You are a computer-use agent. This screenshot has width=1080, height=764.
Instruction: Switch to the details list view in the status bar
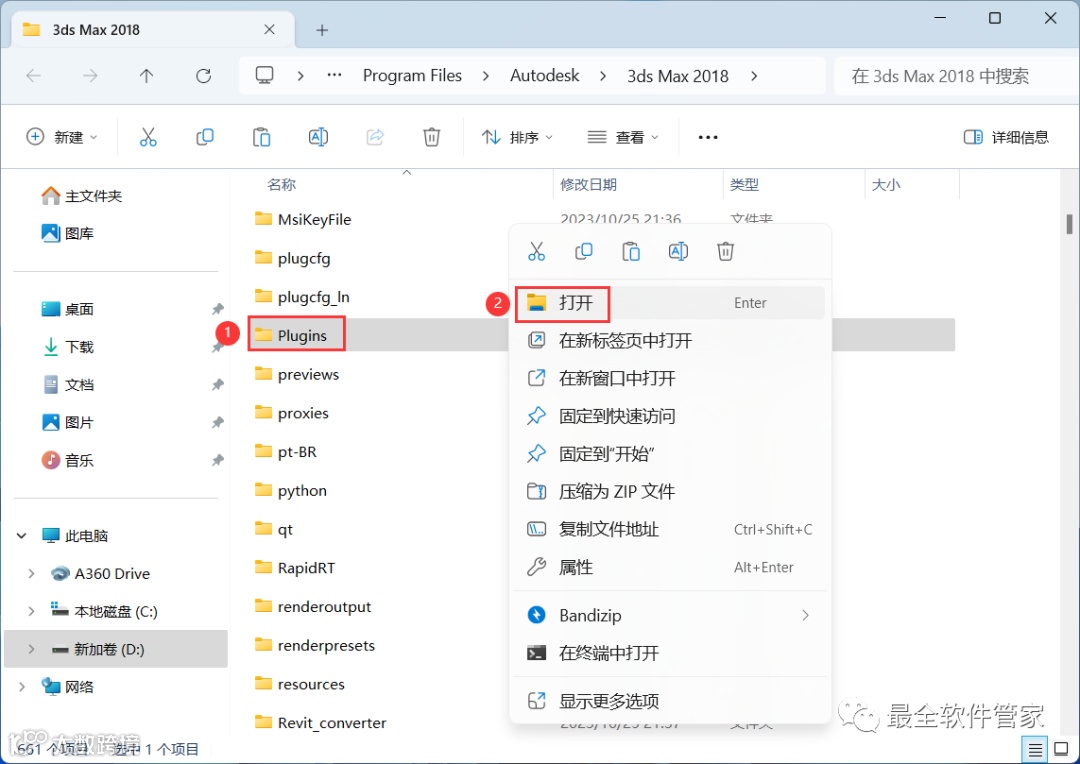(1035, 750)
